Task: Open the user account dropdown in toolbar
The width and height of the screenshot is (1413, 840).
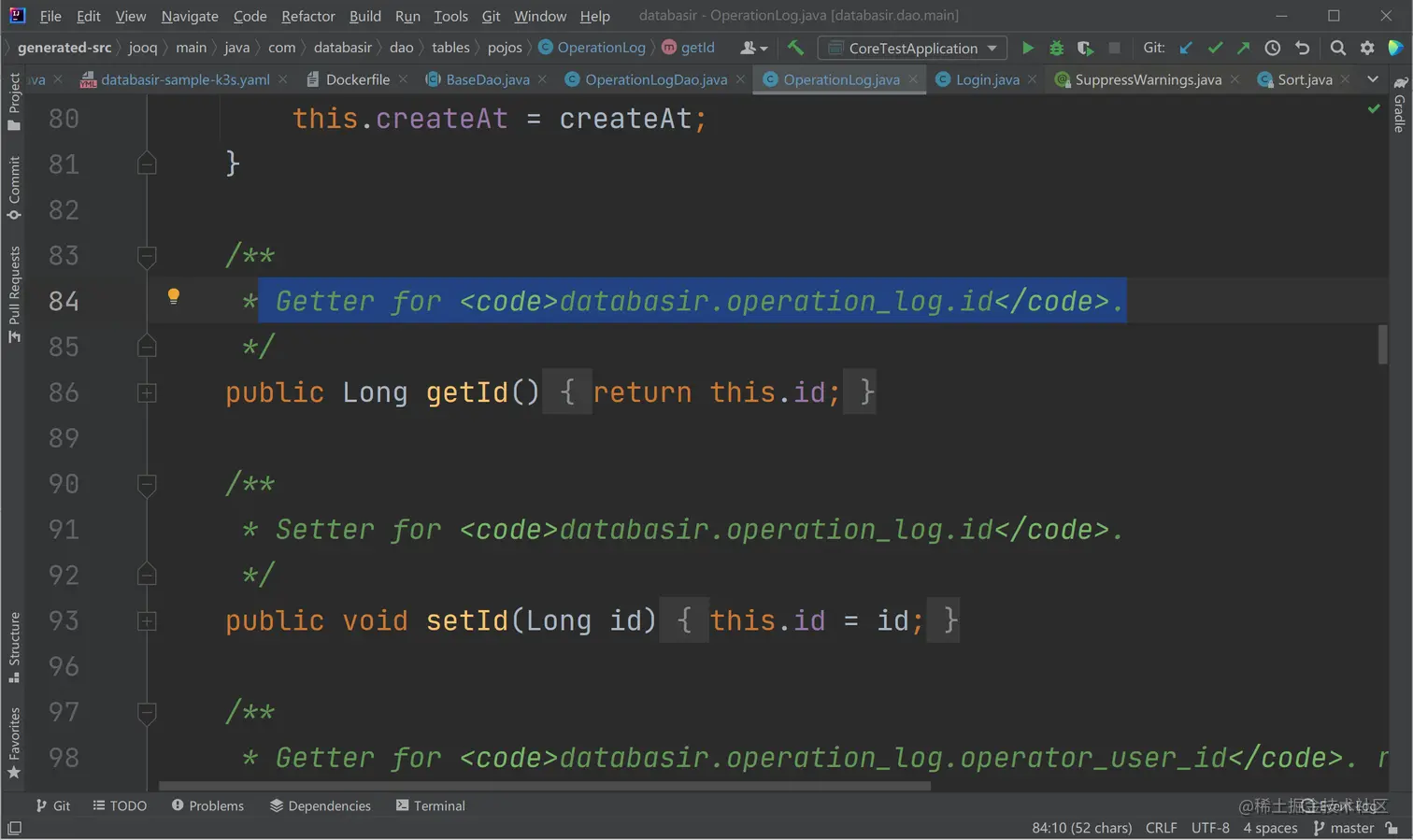Action: point(753,48)
